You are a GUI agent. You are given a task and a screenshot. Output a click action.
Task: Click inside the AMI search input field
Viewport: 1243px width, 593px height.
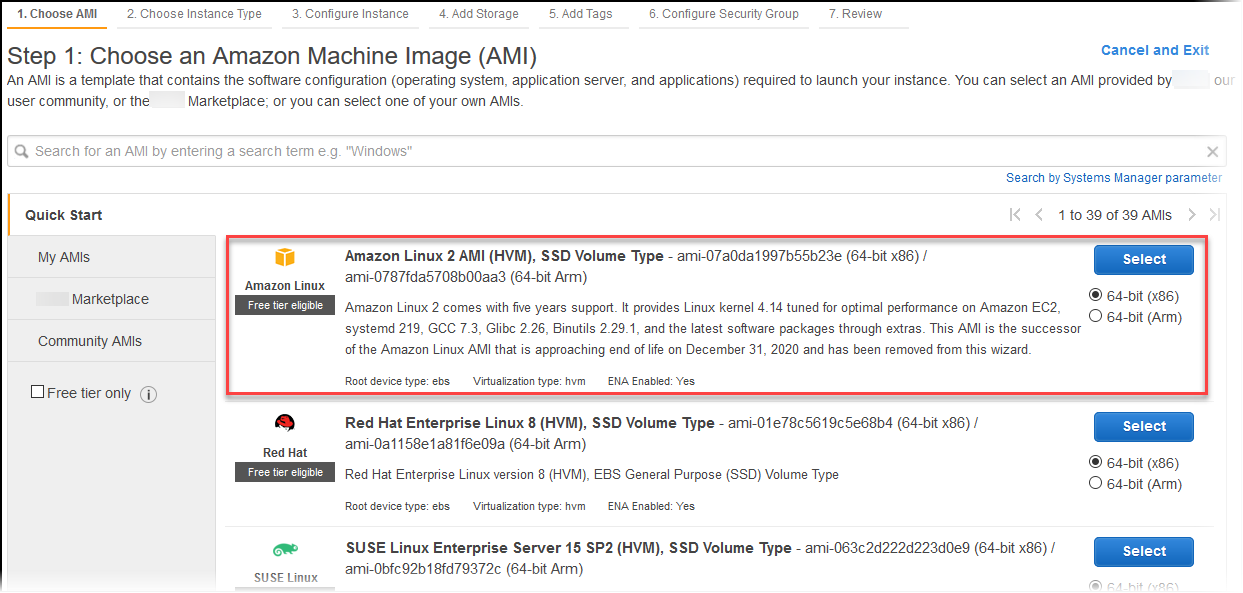tap(400, 151)
